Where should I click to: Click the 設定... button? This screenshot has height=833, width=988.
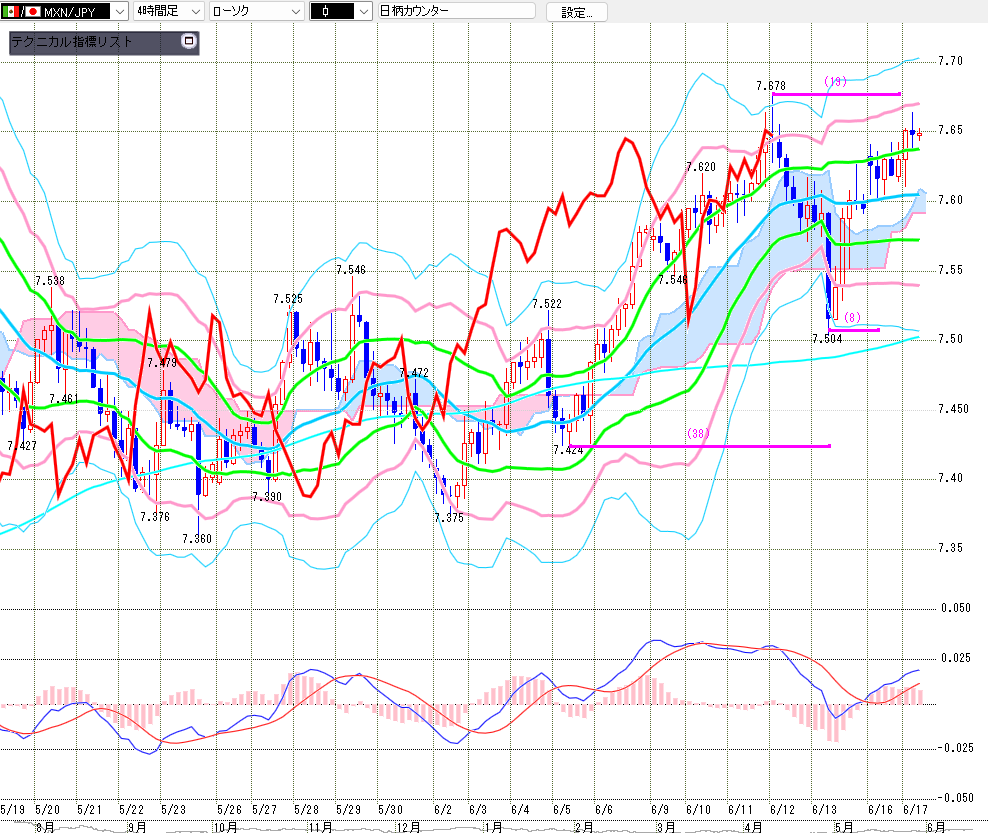point(577,12)
